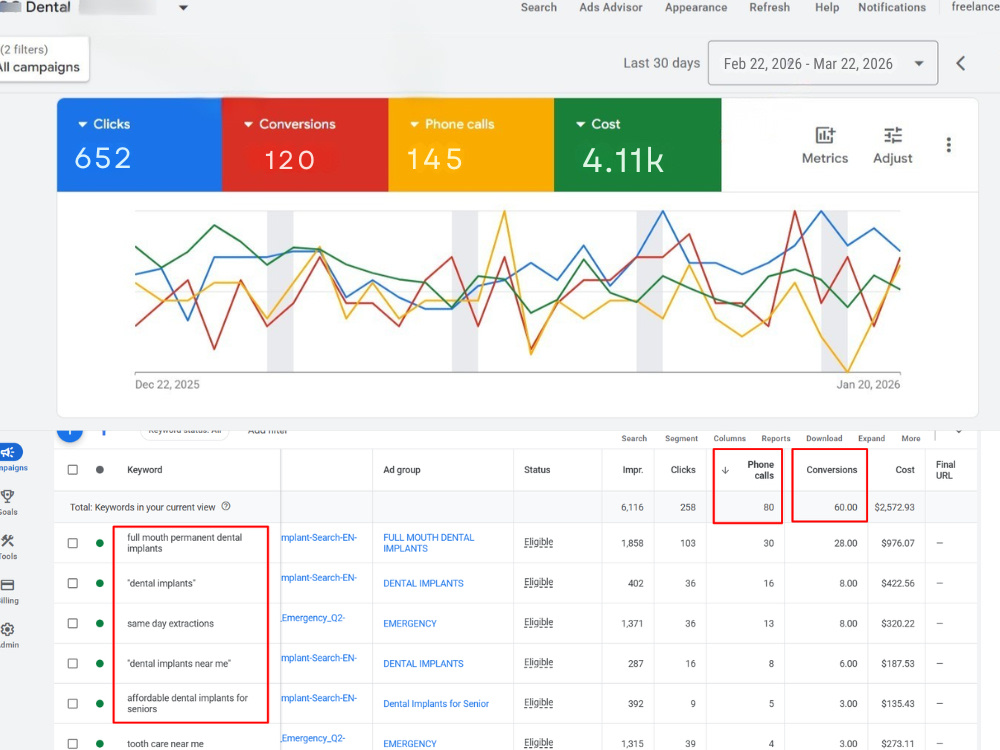Click the Keyword column header
Viewport: 1000px width, 750px height.
pyautogui.click(x=144, y=469)
